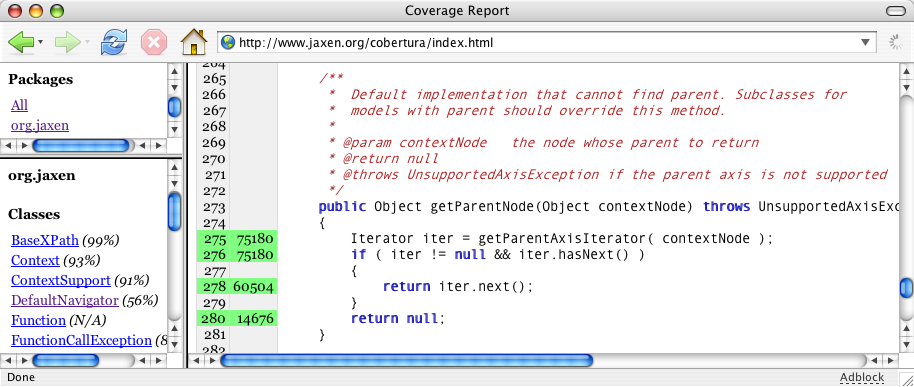Click the Forward arrow button
This screenshot has width=914, height=387.
point(67,43)
